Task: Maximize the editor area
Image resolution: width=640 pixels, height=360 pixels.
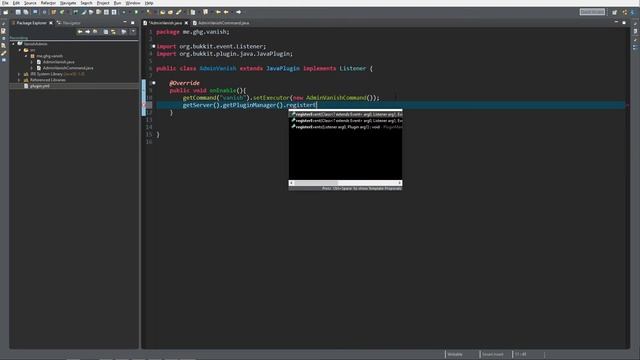Action: pos(624,23)
